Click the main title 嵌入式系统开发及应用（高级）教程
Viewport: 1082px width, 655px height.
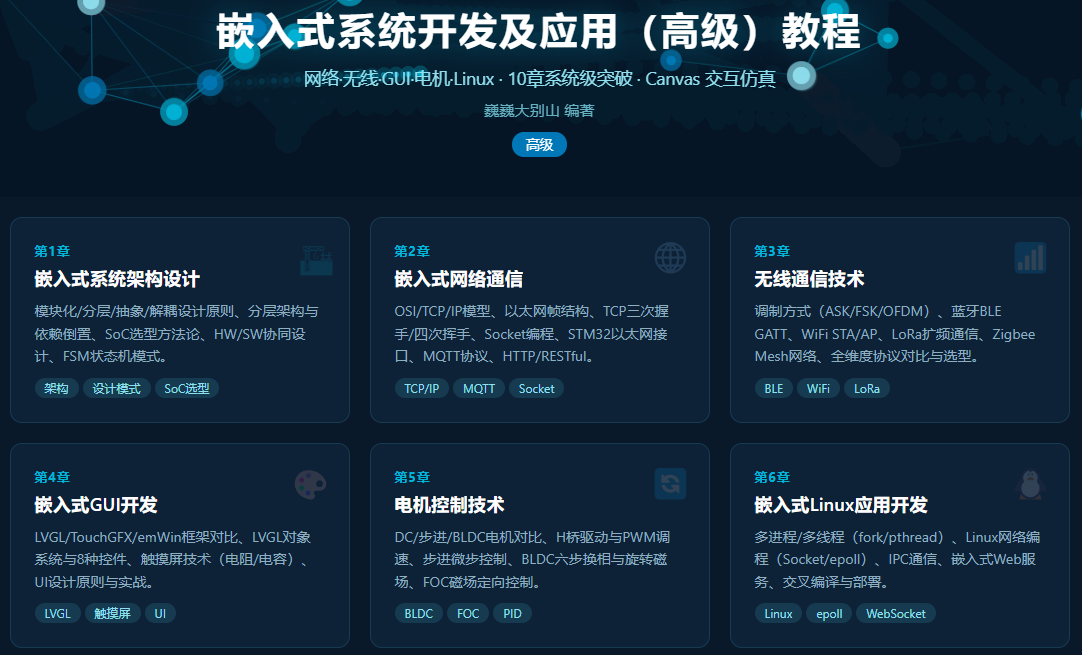[538, 32]
